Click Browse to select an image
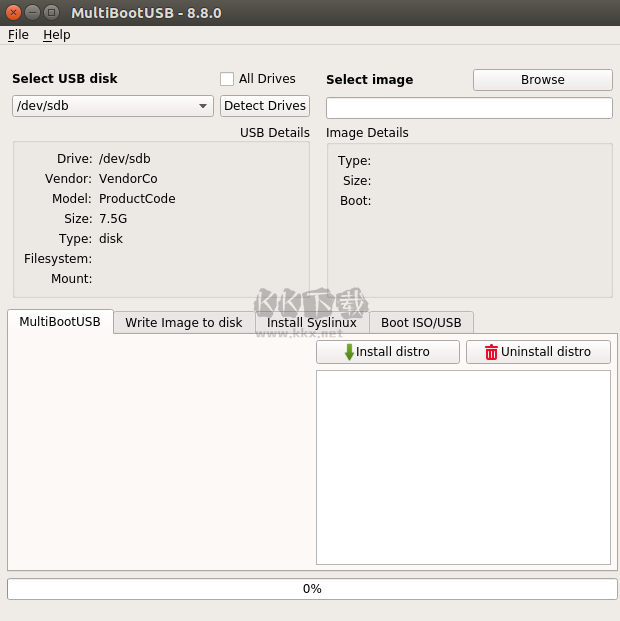Viewport: 620px width, 621px height. tap(542, 80)
